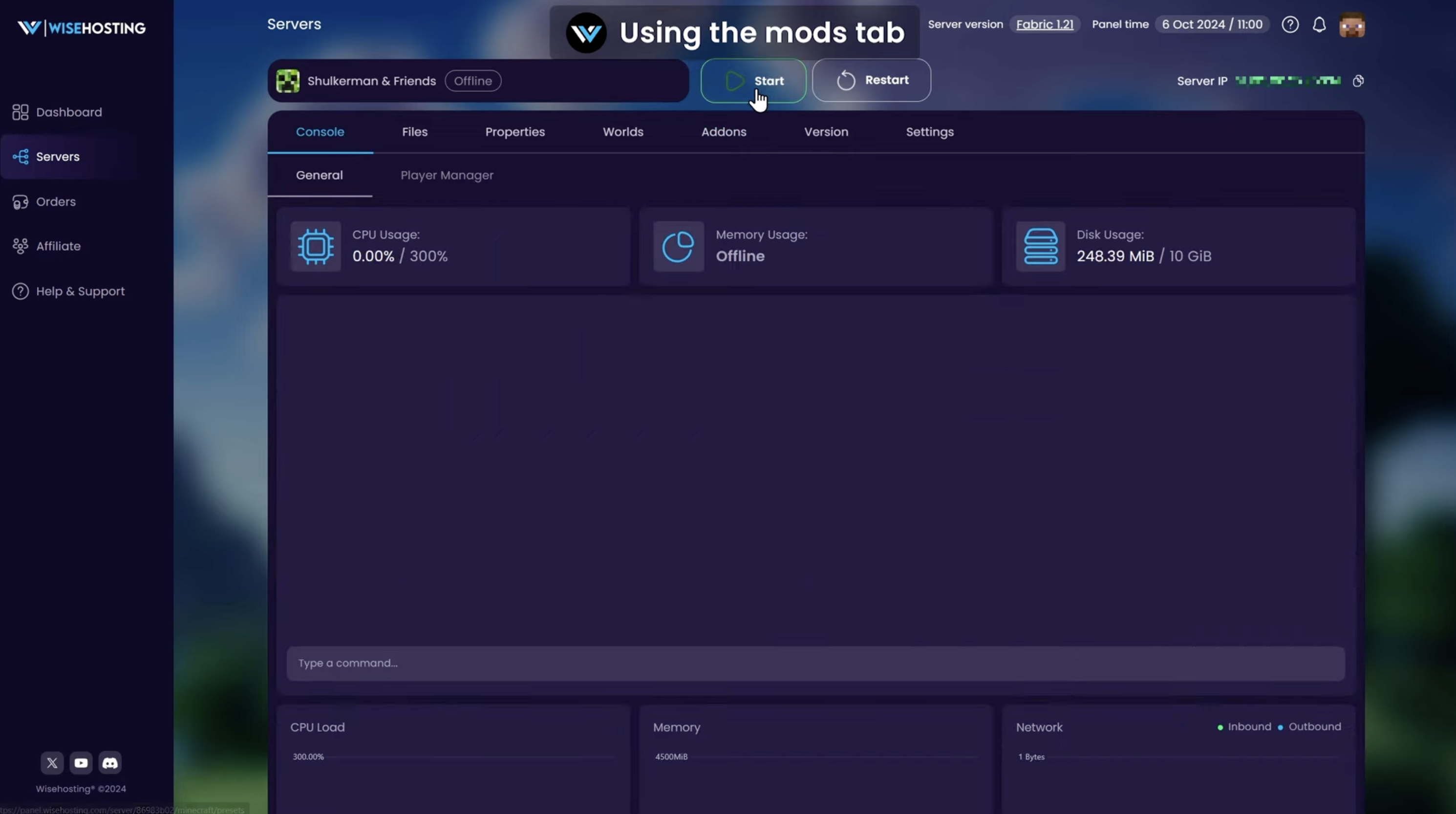Toggle the Outbound legend in Network chart
Image resolution: width=1456 pixels, height=814 pixels.
coord(1309,727)
